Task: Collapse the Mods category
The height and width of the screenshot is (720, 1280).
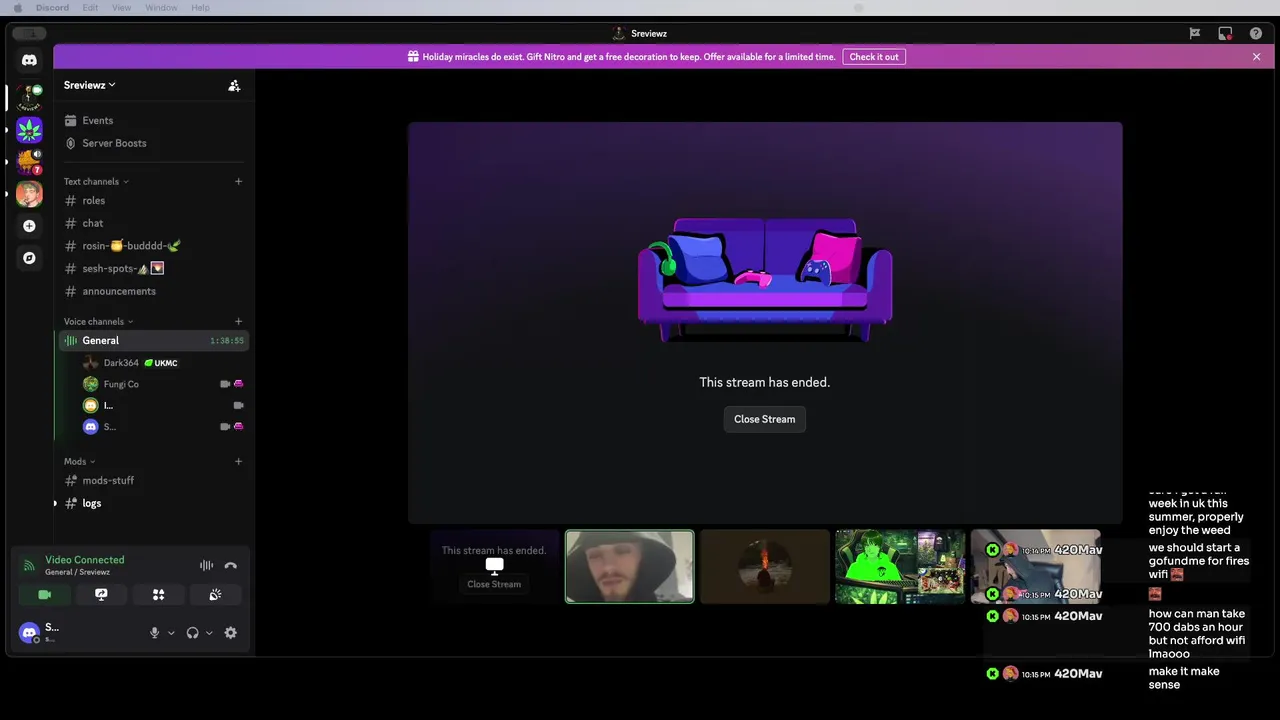Action: coord(79,461)
